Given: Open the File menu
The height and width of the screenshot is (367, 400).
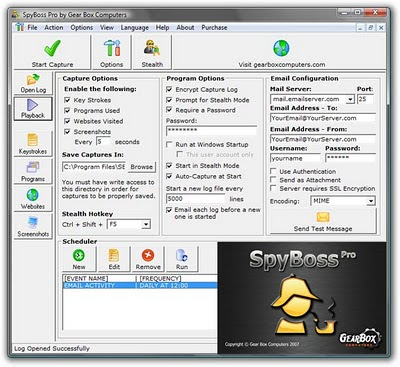Looking at the screenshot, I should click(32, 27).
